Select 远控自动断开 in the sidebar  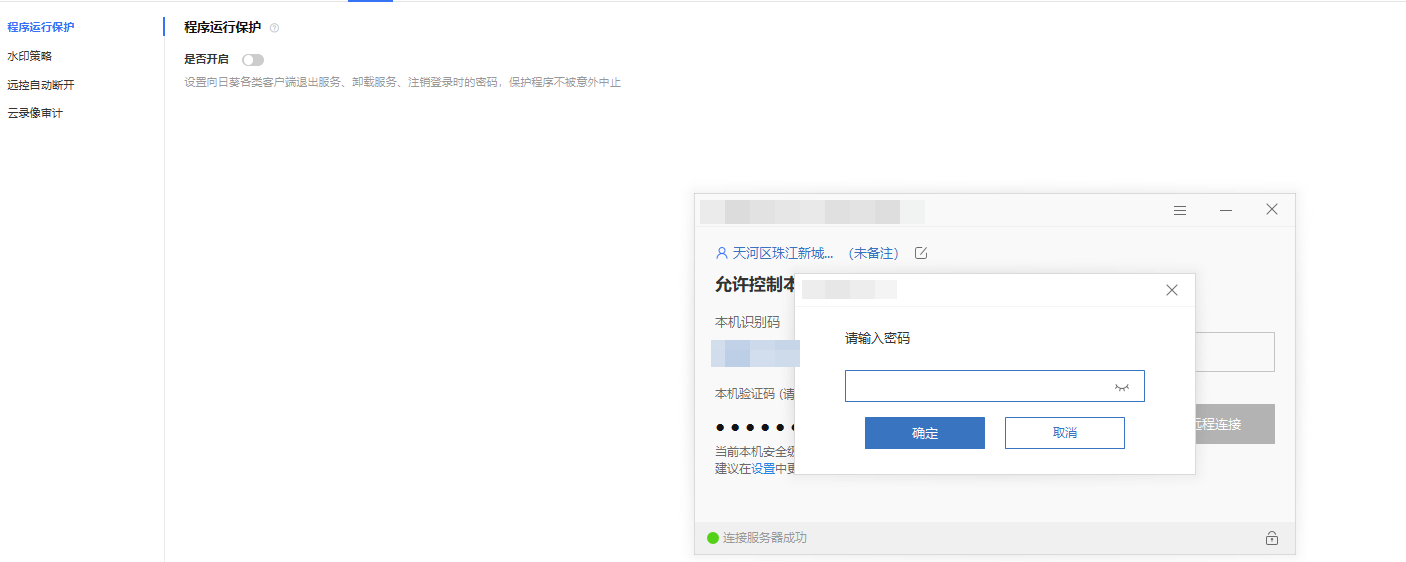41,85
